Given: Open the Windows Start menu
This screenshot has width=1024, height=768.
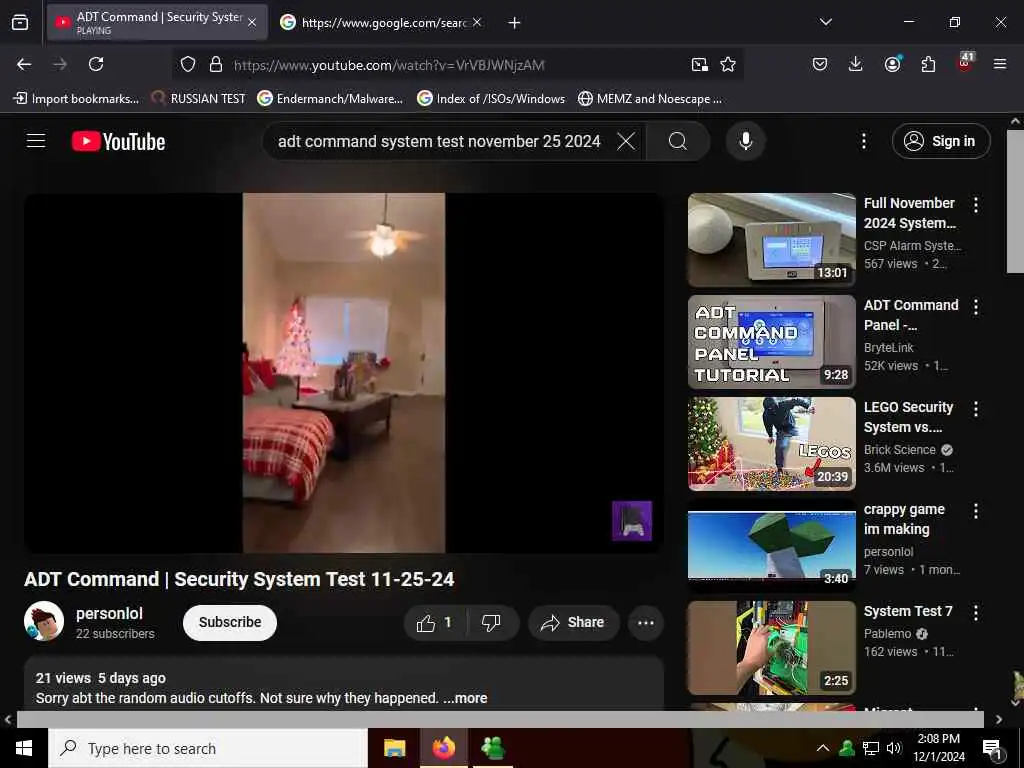Looking at the screenshot, I should pos(24,748).
